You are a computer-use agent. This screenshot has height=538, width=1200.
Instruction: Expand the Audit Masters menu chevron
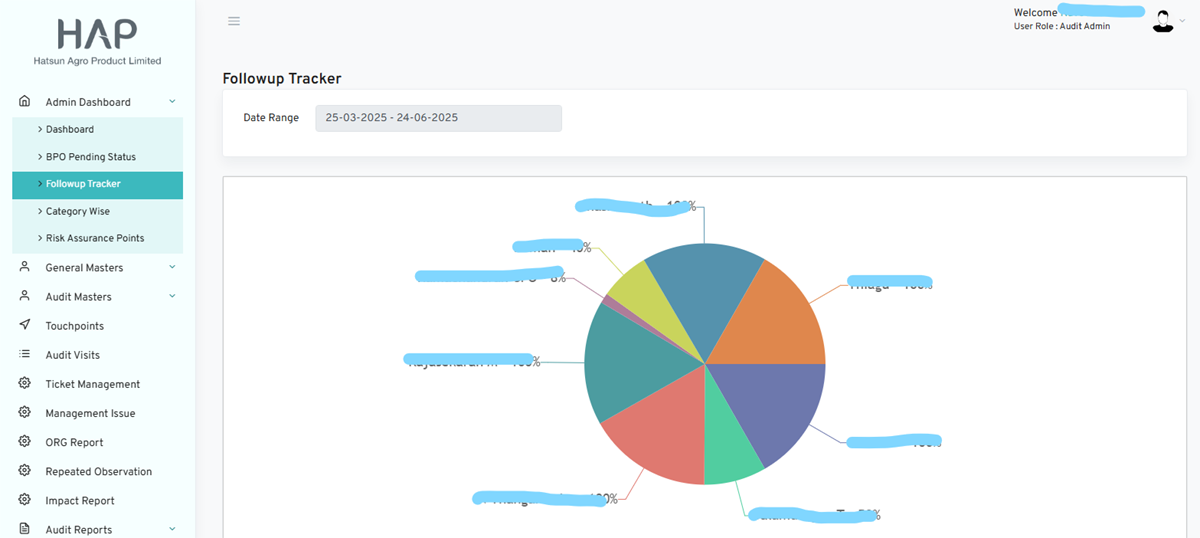click(172, 296)
